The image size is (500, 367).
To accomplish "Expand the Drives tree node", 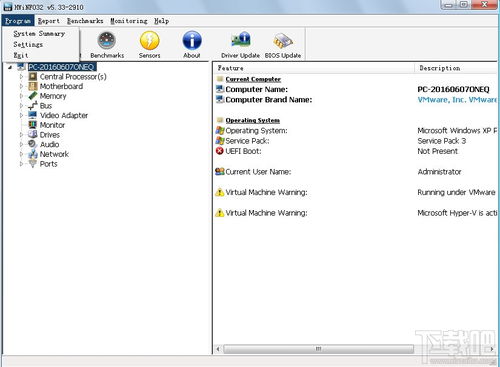I will [21, 135].
